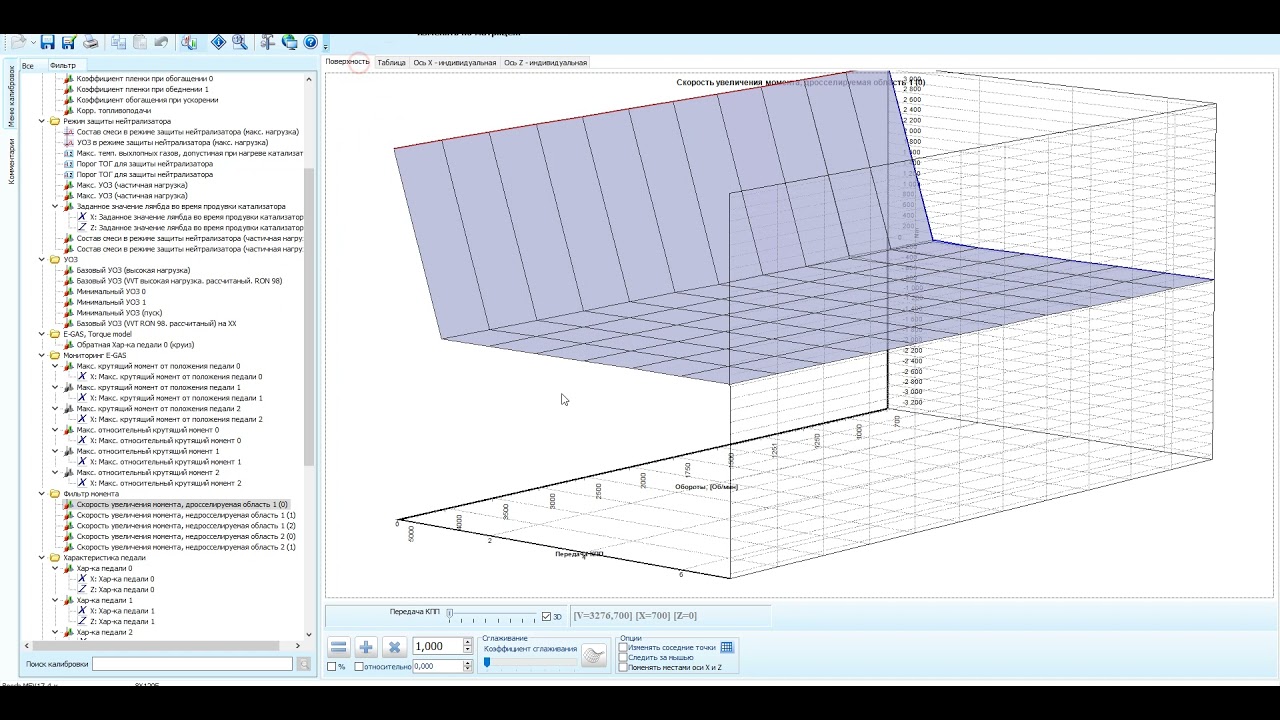The image size is (1280, 720).
Task: Select 'Базовый УОЗ (высокая нагрузка)' tree item
Action: 133,270
